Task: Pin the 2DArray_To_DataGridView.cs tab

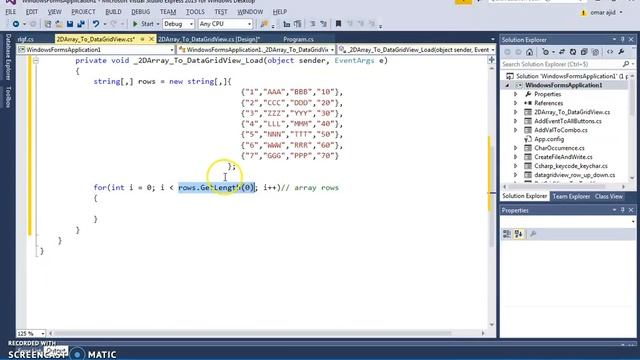Action: pos(142,39)
